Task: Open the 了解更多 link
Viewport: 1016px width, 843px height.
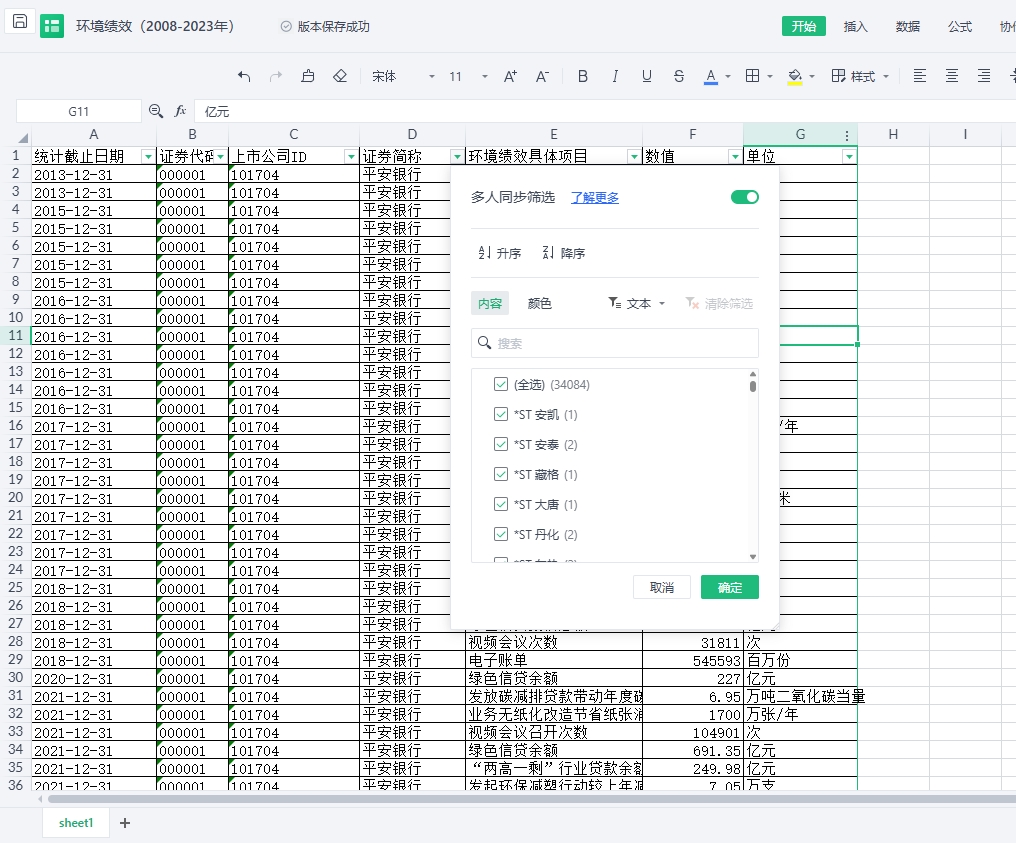Action: 595,197
